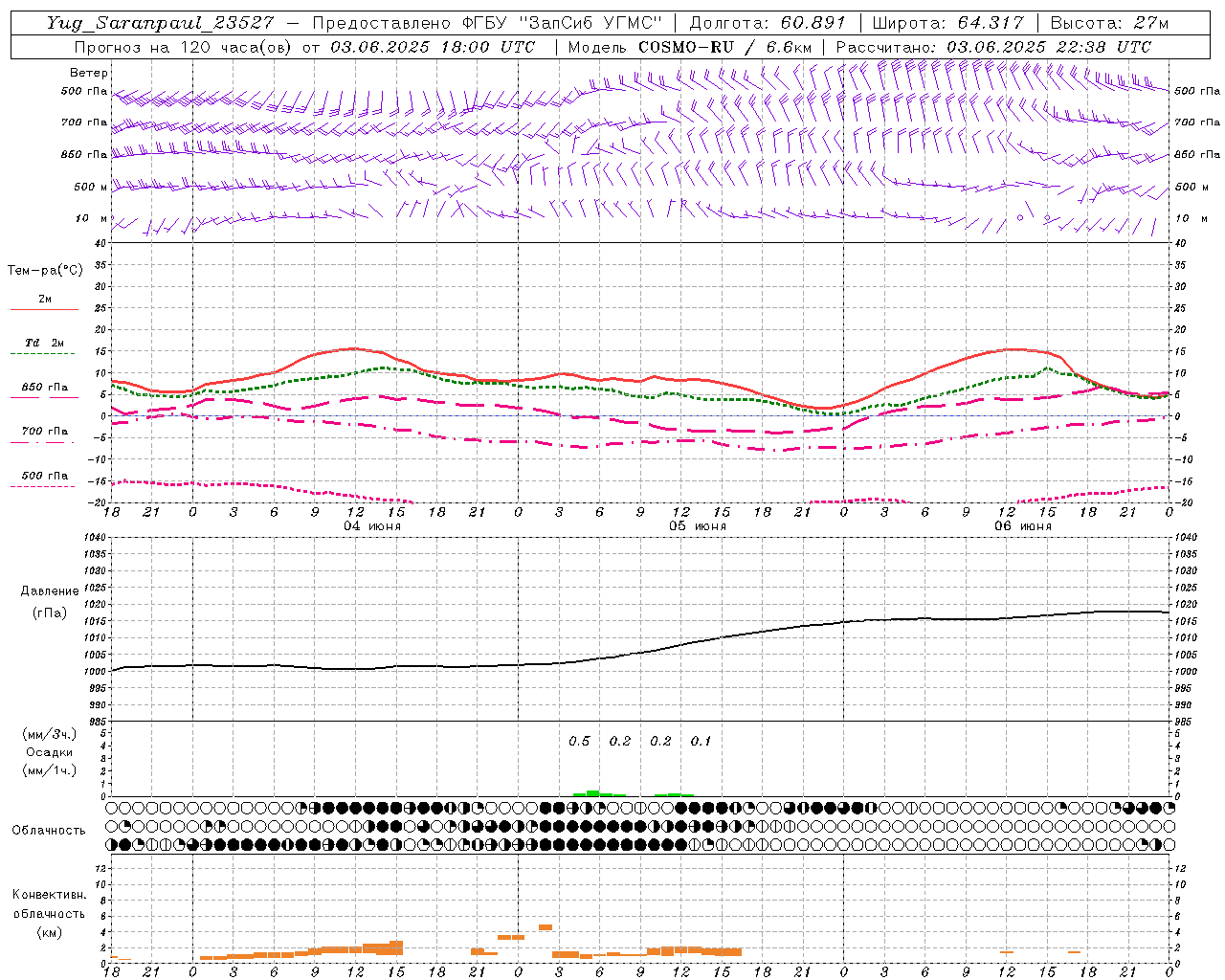Click the 0.5 precipitation amount value

(580, 742)
